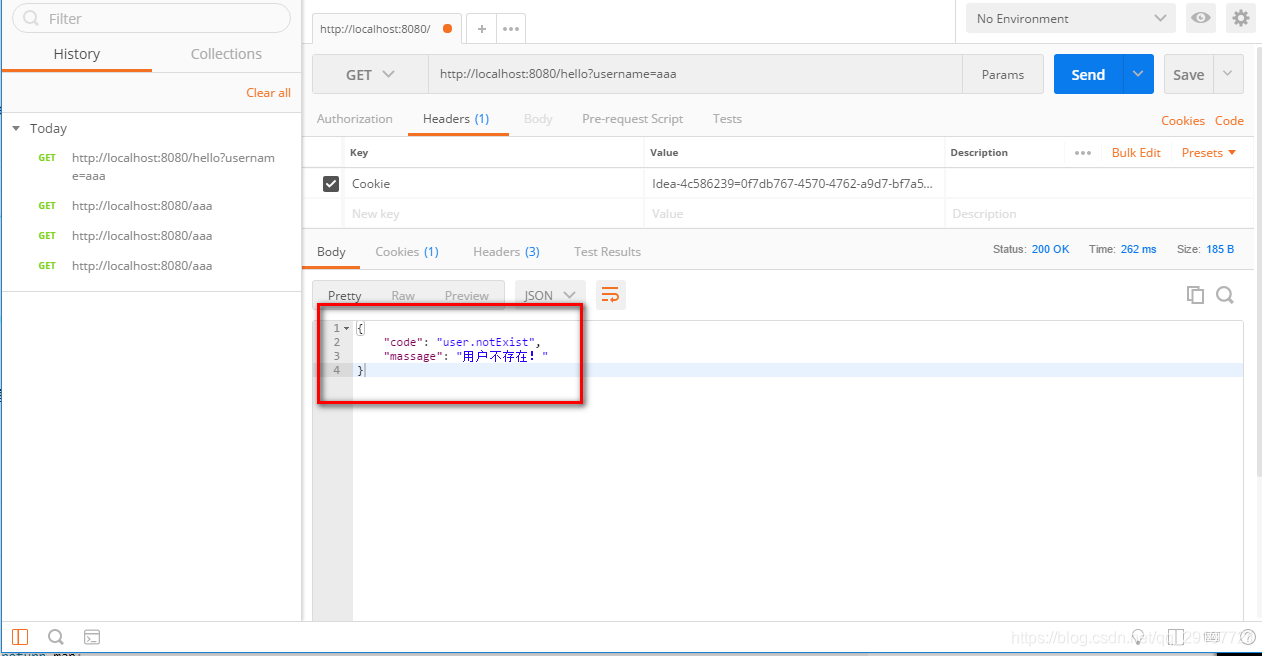Search within the response body
This screenshot has width=1262, height=656.
point(1225,294)
